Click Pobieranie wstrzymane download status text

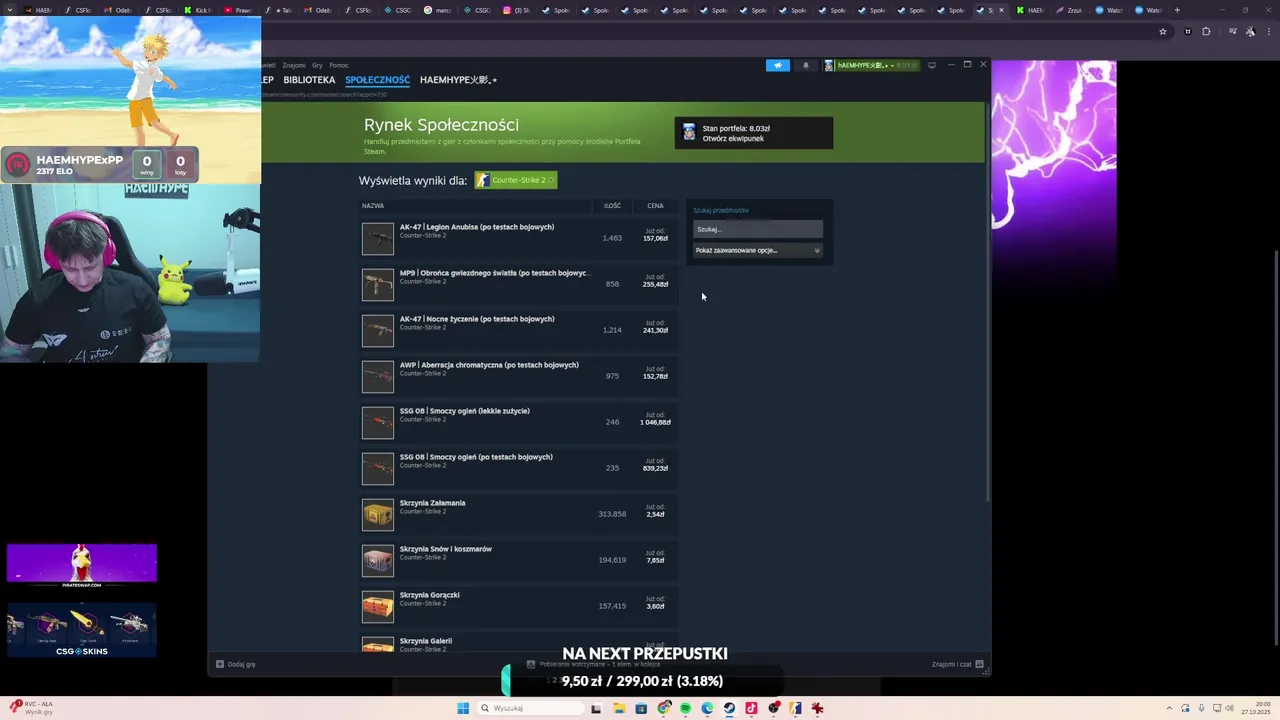point(600,664)
